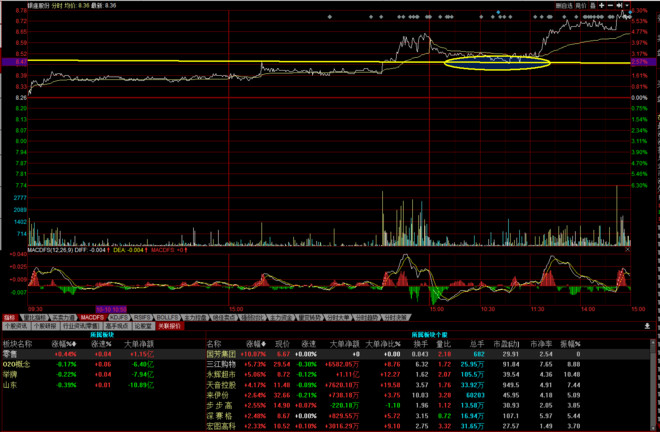
Task: Select the 来伊份 stock row
Action: coord(428,395)
